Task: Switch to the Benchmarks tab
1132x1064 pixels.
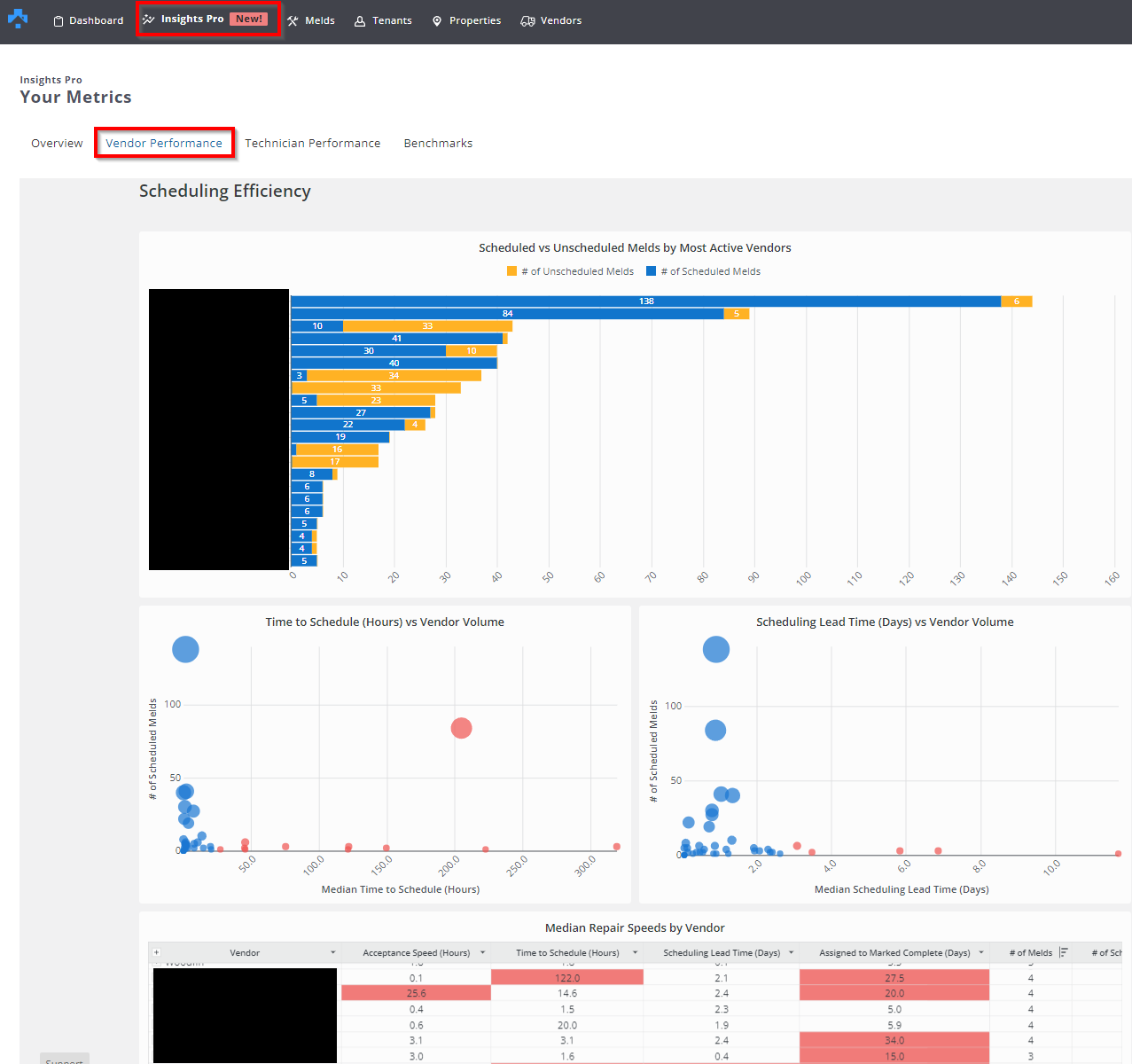Action: [x=438, y=143]
